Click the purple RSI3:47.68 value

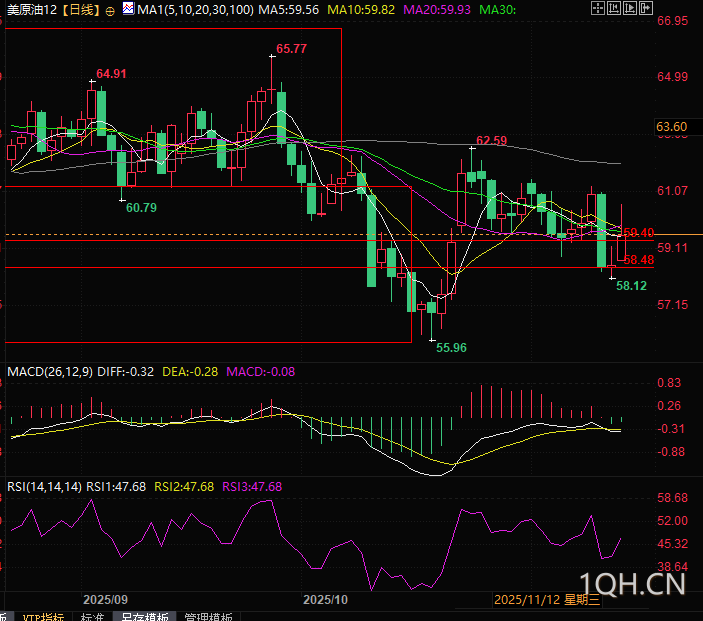coord(252,486)
